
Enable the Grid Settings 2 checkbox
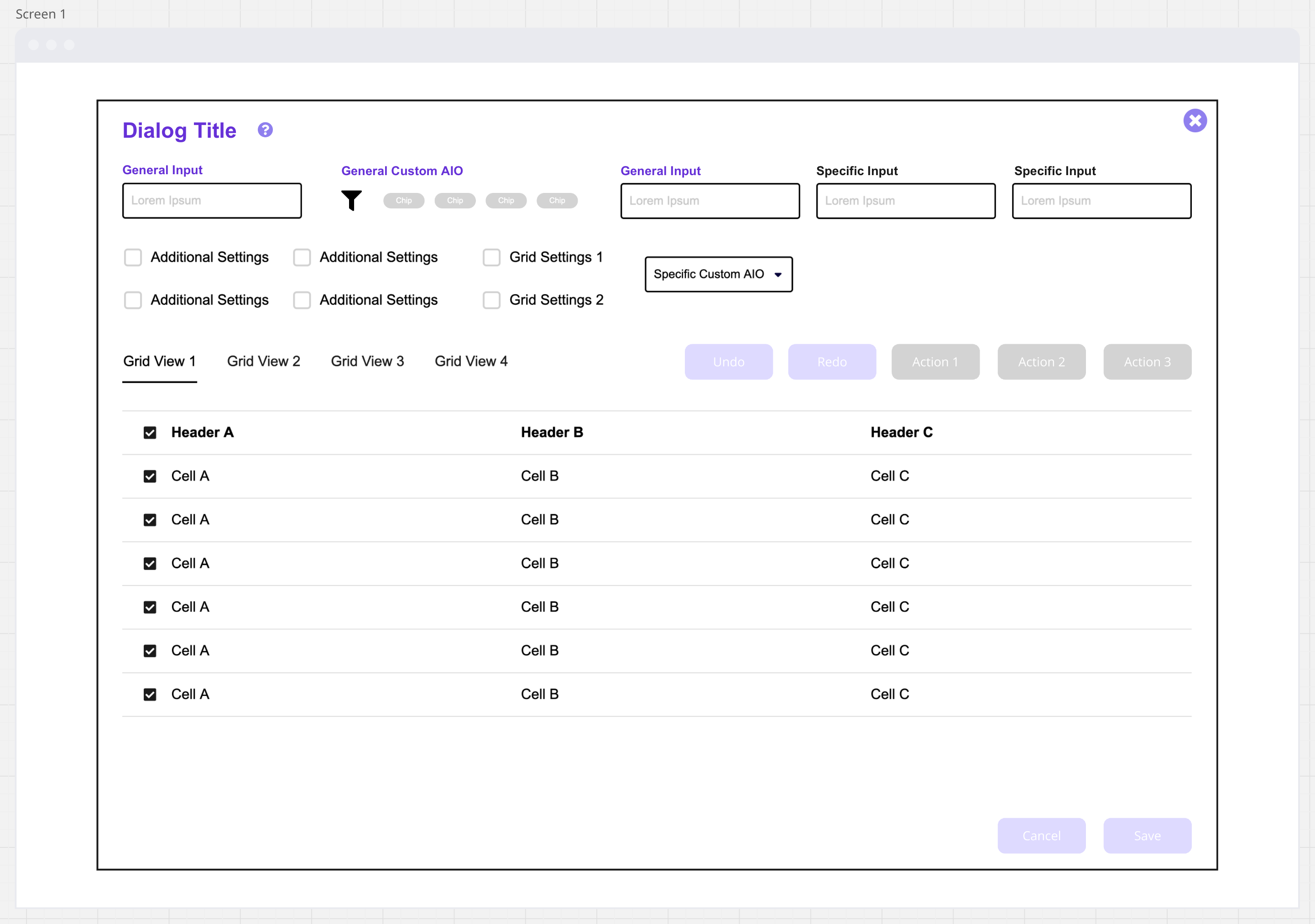coord(491,300)
